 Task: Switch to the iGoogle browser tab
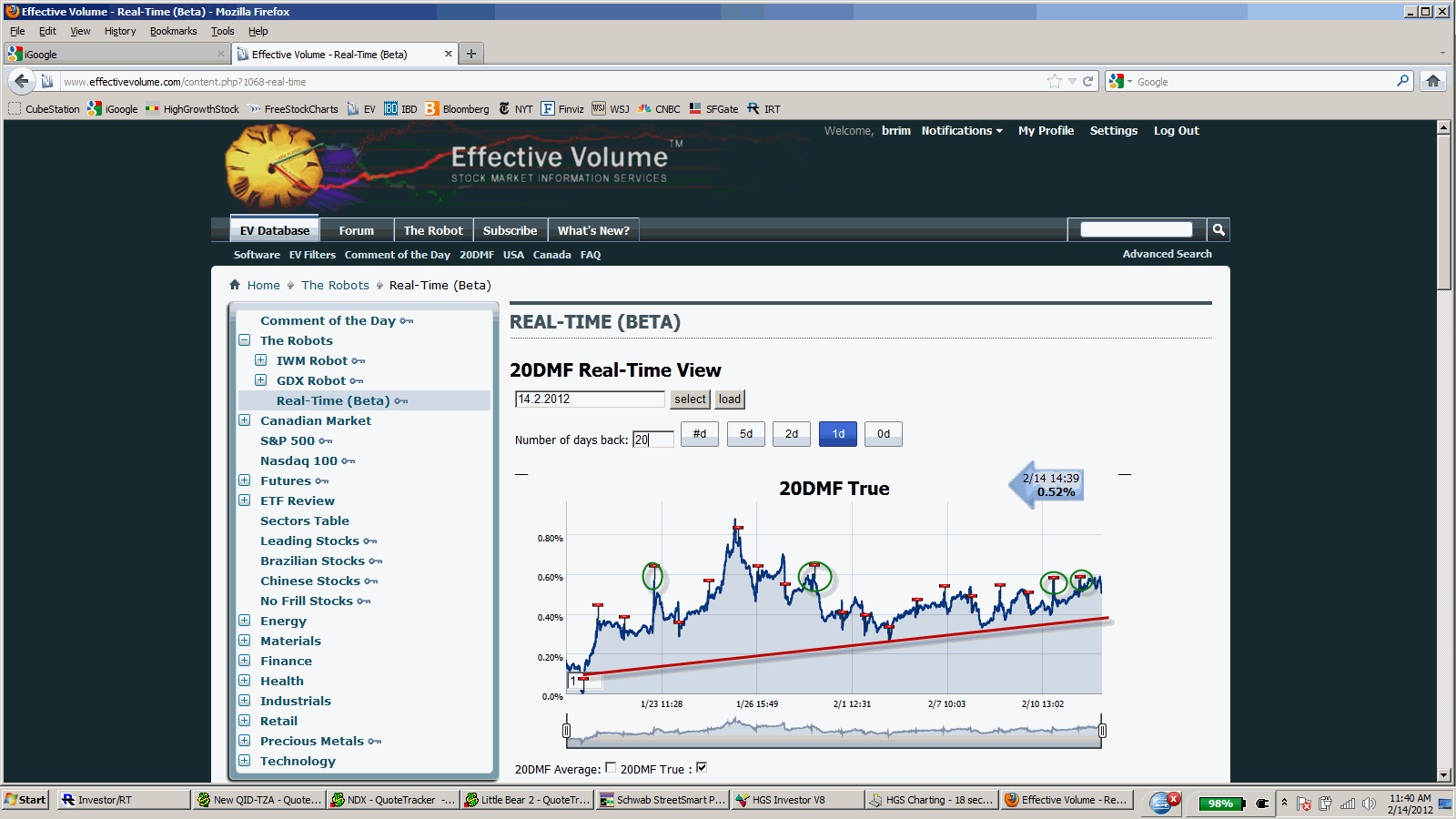click(x=116, y=54)
